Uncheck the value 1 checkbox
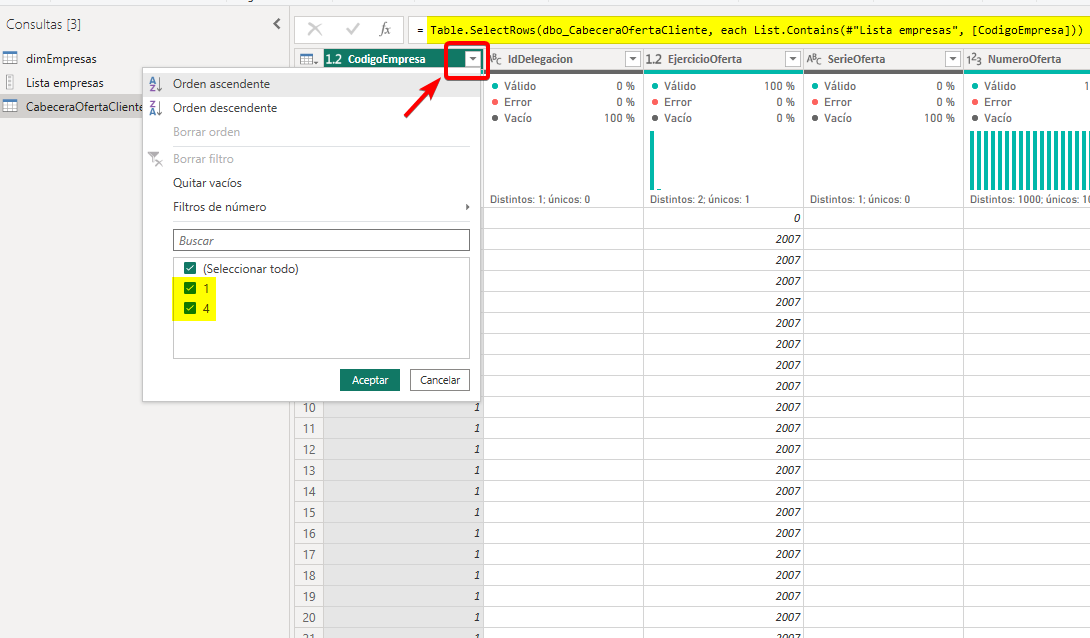The width and height of the screenshot is (1090, 638). click(190, 289)
